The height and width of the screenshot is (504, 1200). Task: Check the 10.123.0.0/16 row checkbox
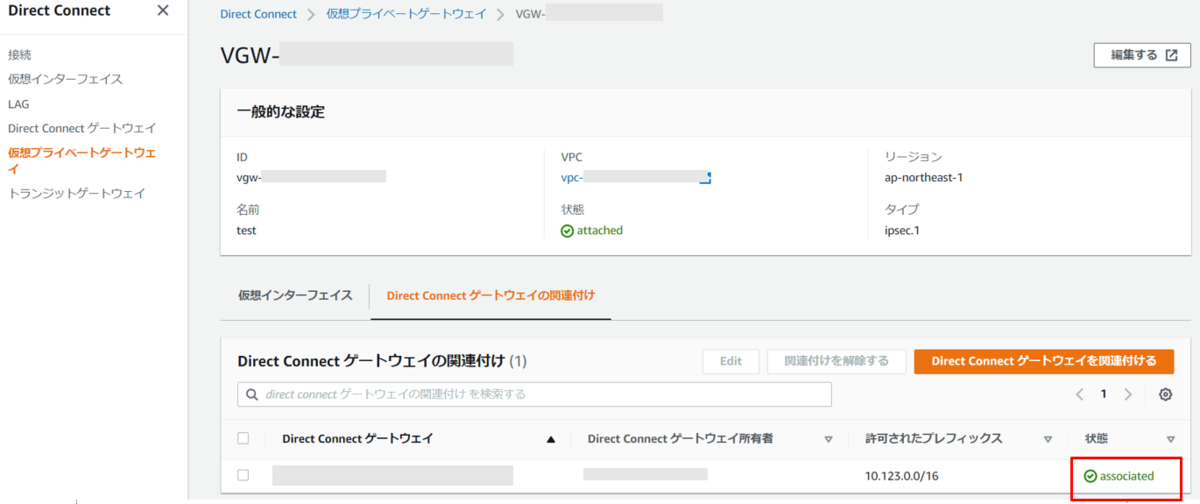pyautogui.click(x=243, y=475)
